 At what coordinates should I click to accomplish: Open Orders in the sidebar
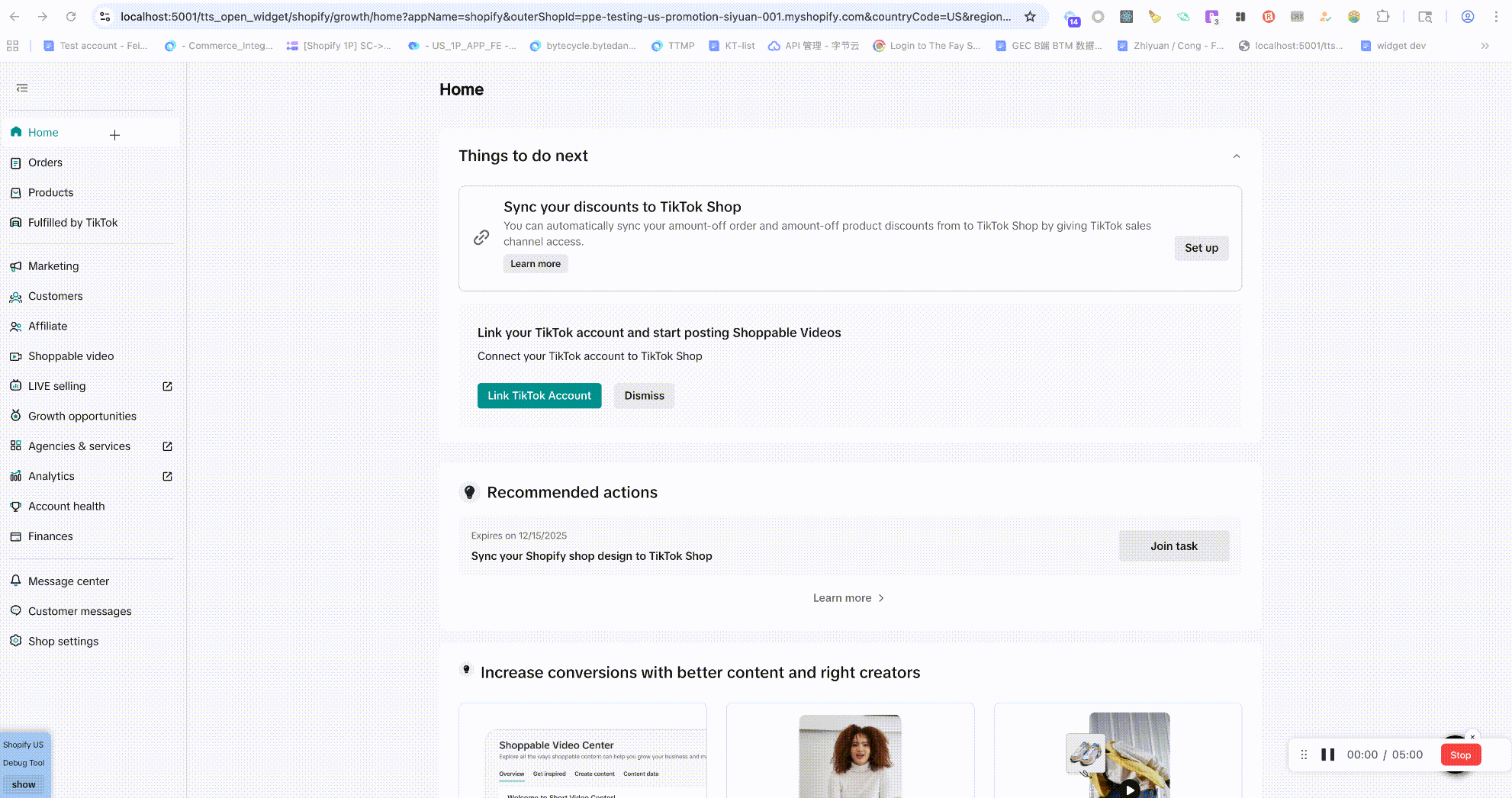point(45,162)
